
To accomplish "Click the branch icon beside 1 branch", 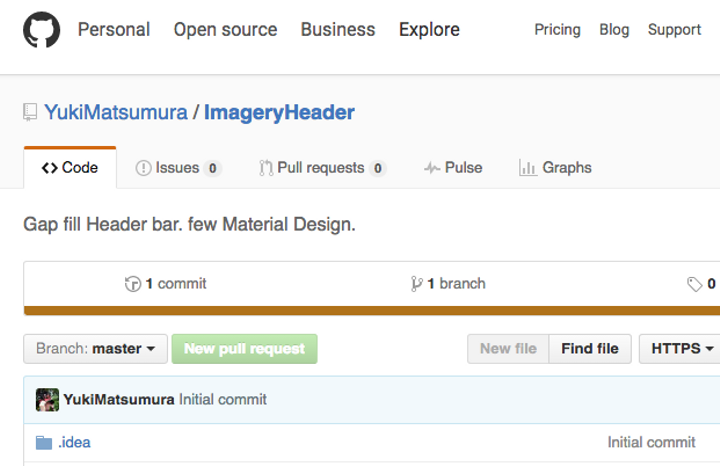I will tap(416, 284).
